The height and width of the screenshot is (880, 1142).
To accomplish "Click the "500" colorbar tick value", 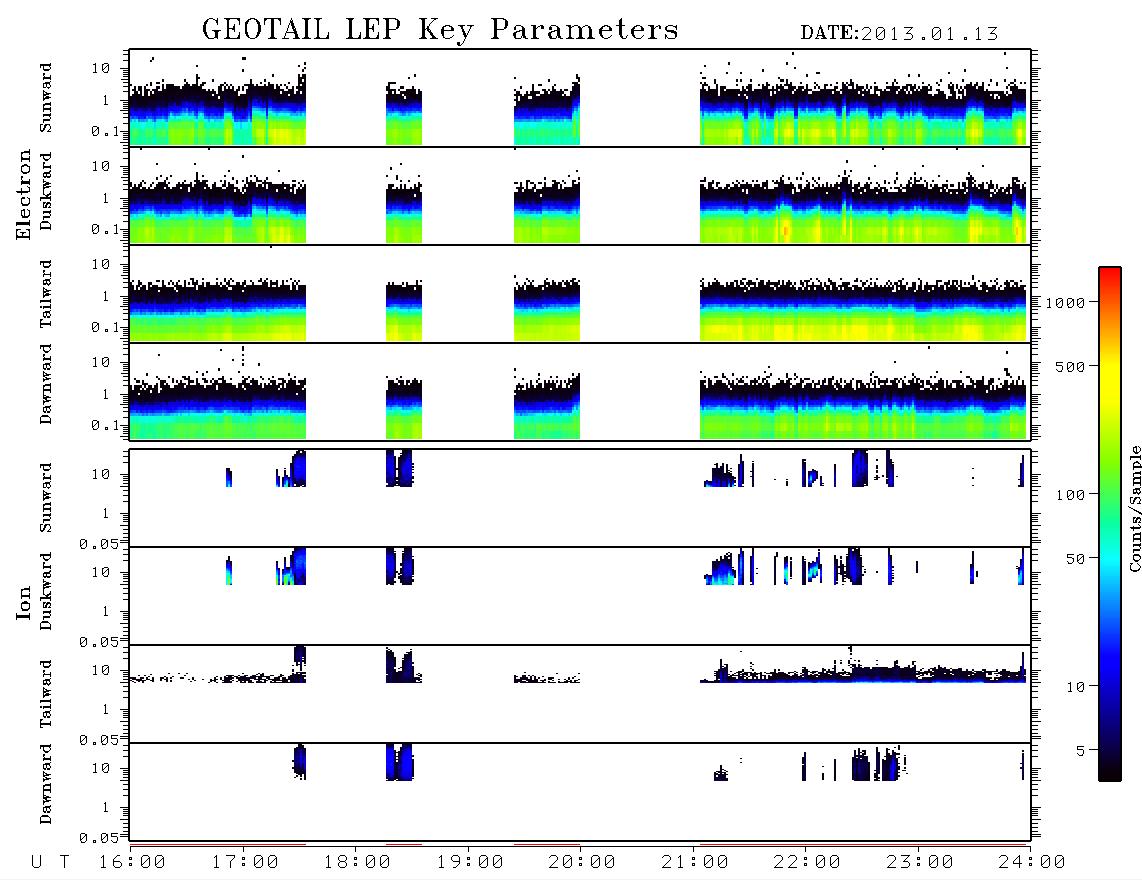I will click(x=1070, y=366).
